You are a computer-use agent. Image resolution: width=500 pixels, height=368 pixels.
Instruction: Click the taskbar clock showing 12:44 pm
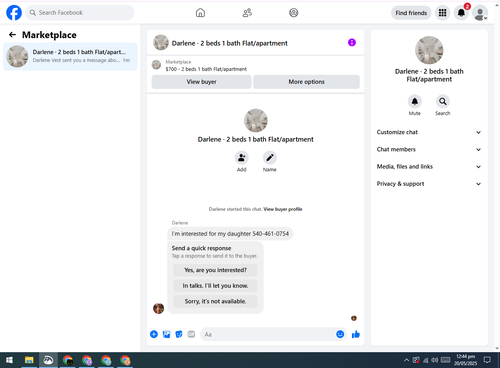465,360
